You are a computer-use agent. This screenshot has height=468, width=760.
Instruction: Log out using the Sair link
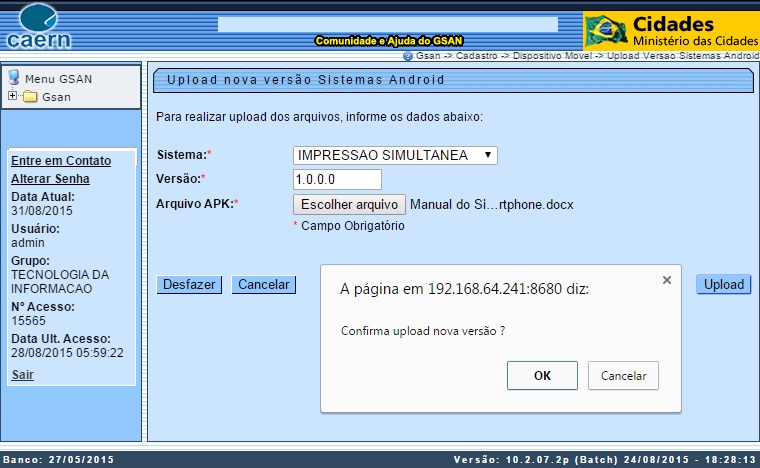pos(22,374)
